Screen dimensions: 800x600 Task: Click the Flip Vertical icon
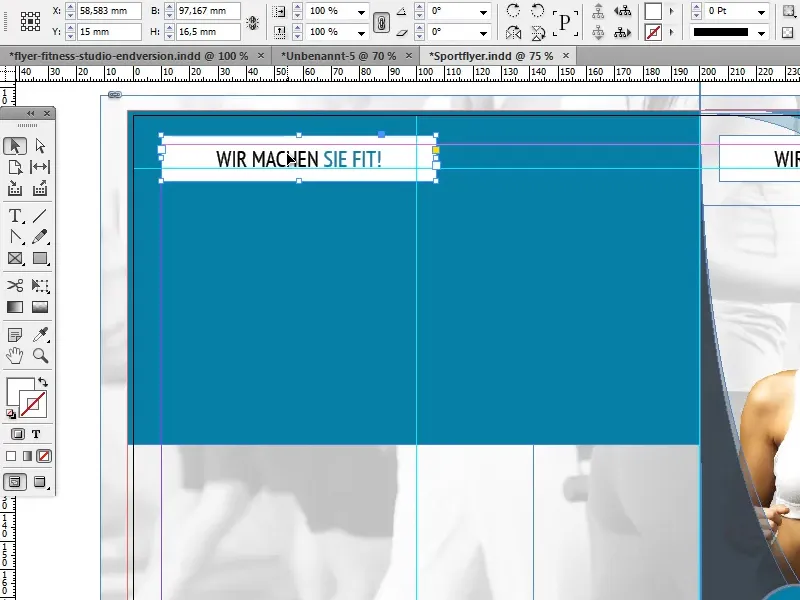pos(537,33)
